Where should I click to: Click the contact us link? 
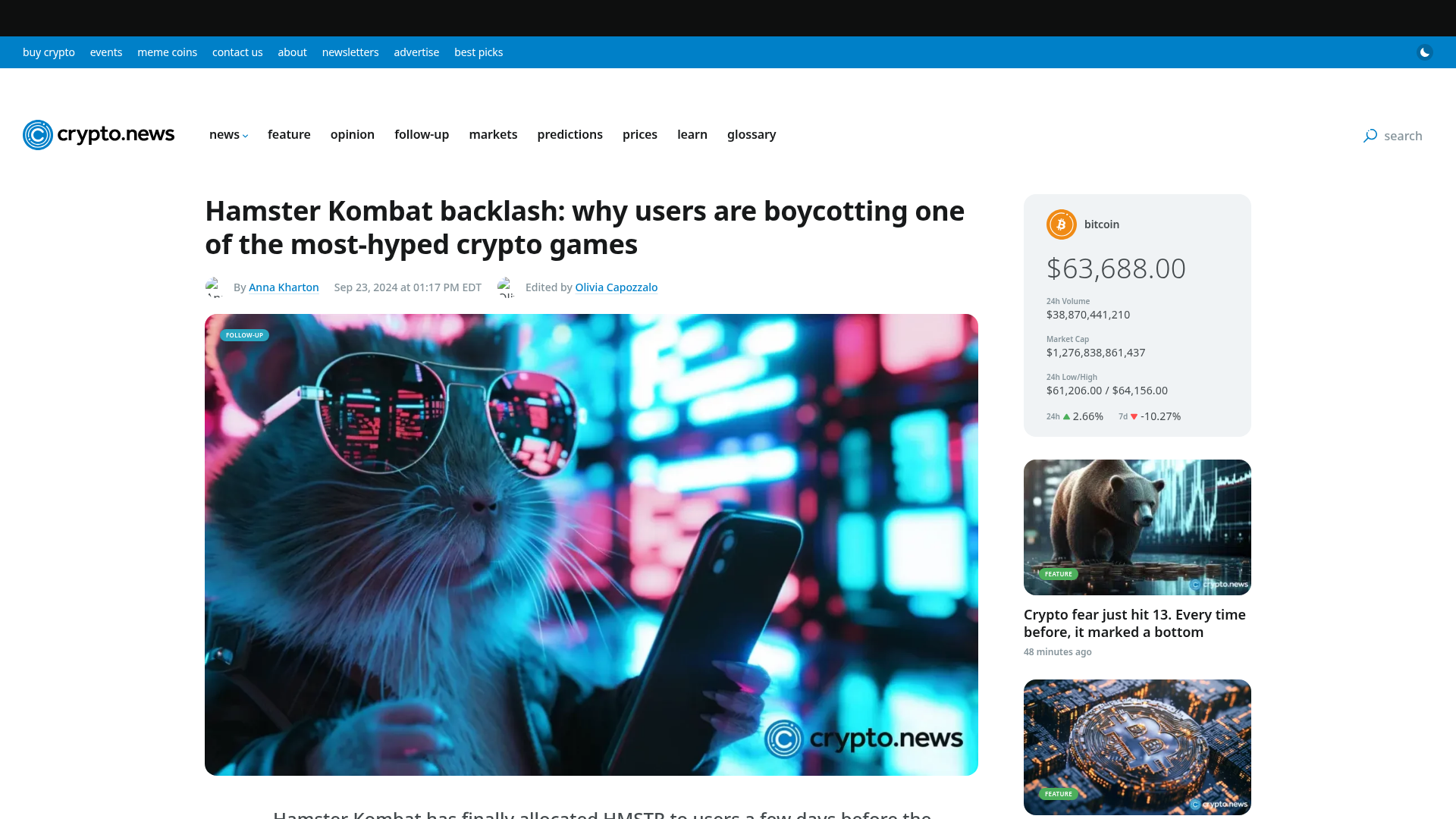[237, 52]
